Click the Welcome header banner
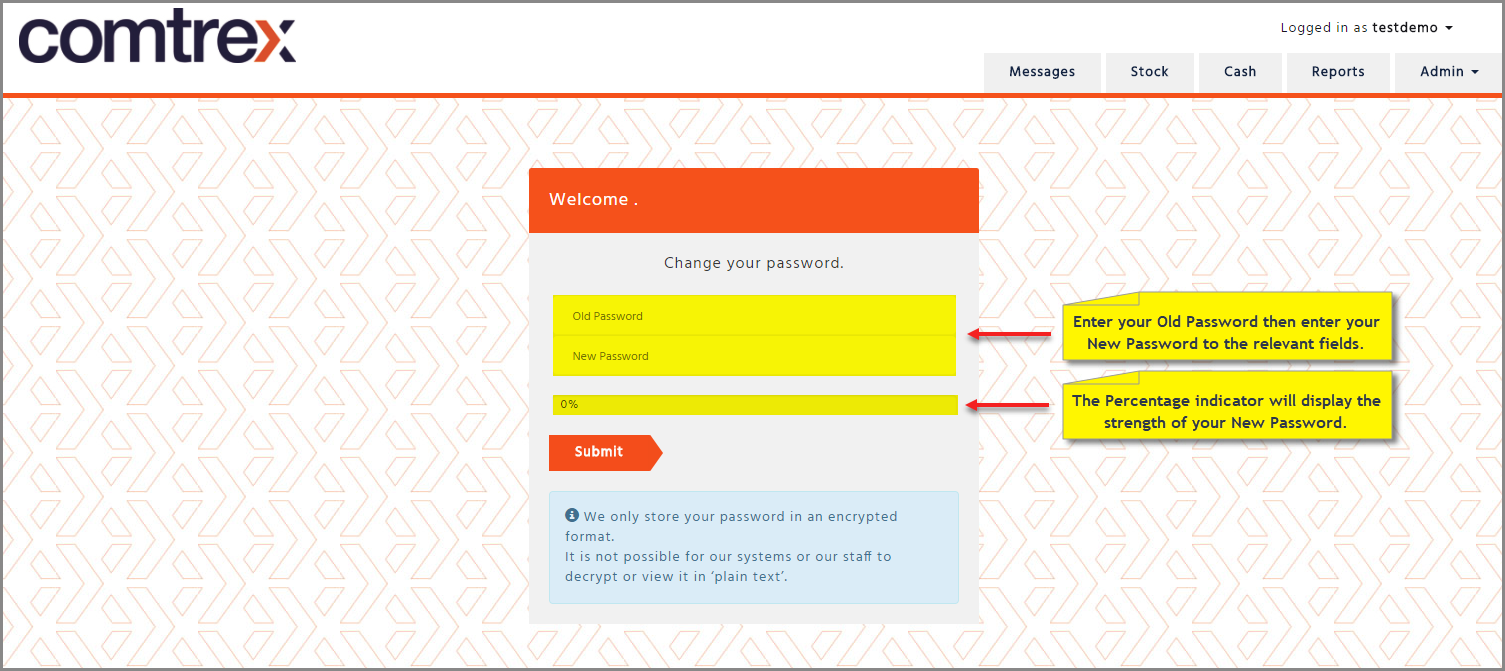Image resolution: width=1505 pixels, height=671 pixels. point(754,200)
